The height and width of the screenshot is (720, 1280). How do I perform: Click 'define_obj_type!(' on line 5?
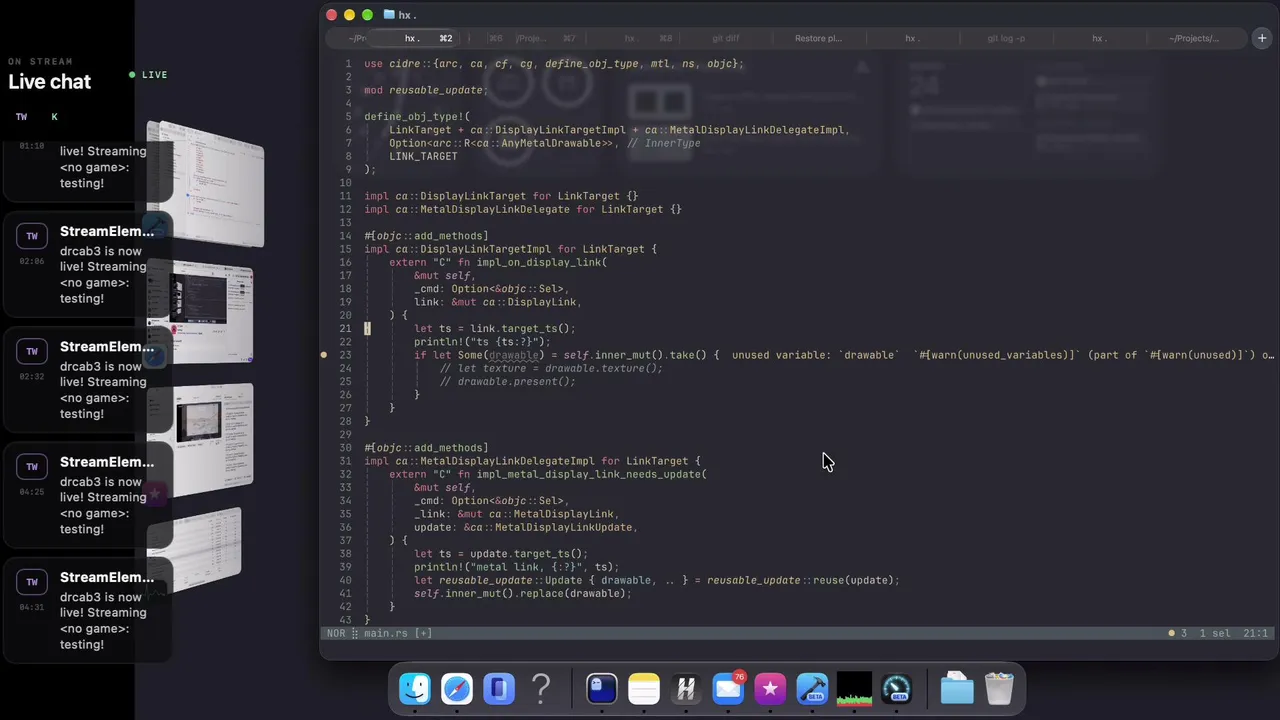(x=417, y=116)
